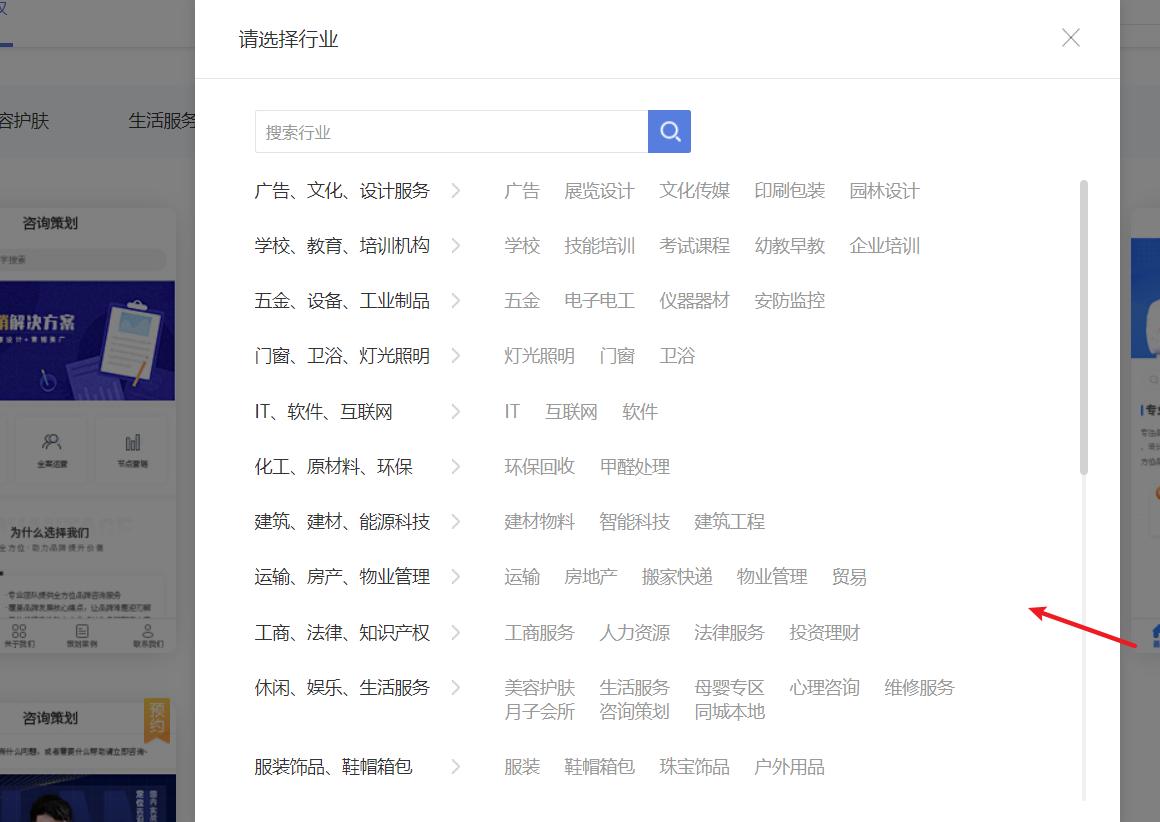This screenshot has height=822, width=1160.
Task: Choose 幼教早教 under education category
Action: coord(789,245)
